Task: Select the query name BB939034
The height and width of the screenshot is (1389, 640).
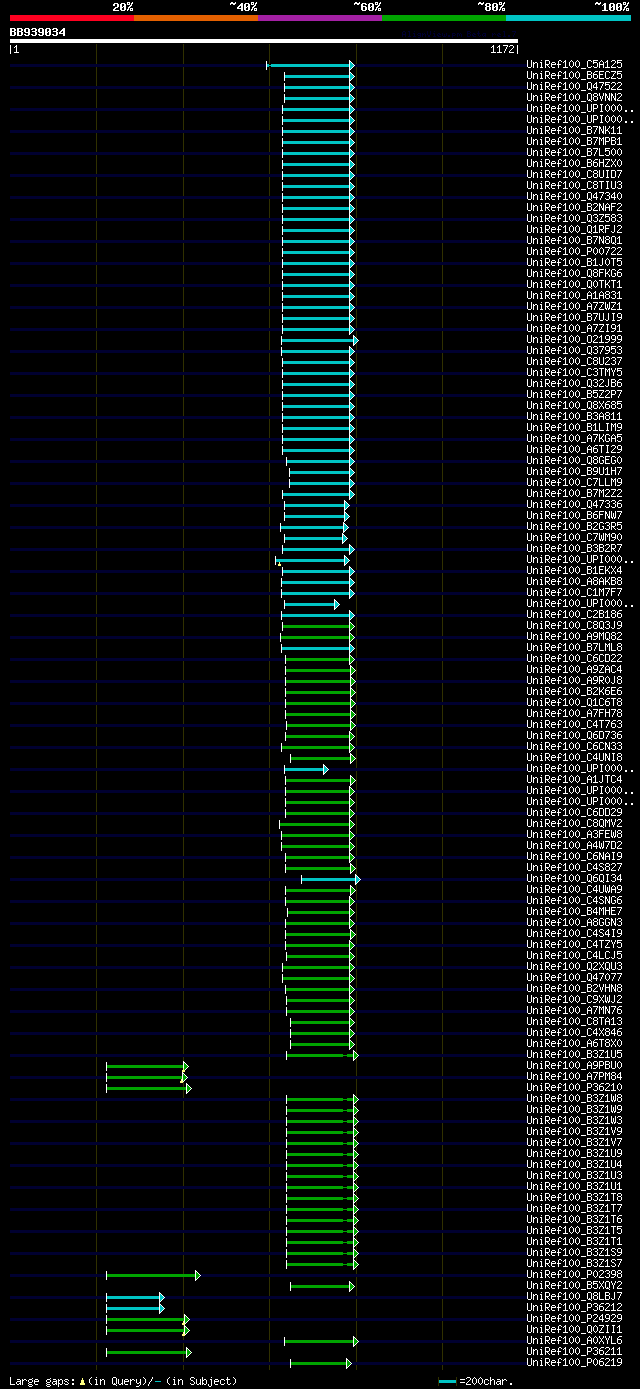Action: tap(38, 32)
